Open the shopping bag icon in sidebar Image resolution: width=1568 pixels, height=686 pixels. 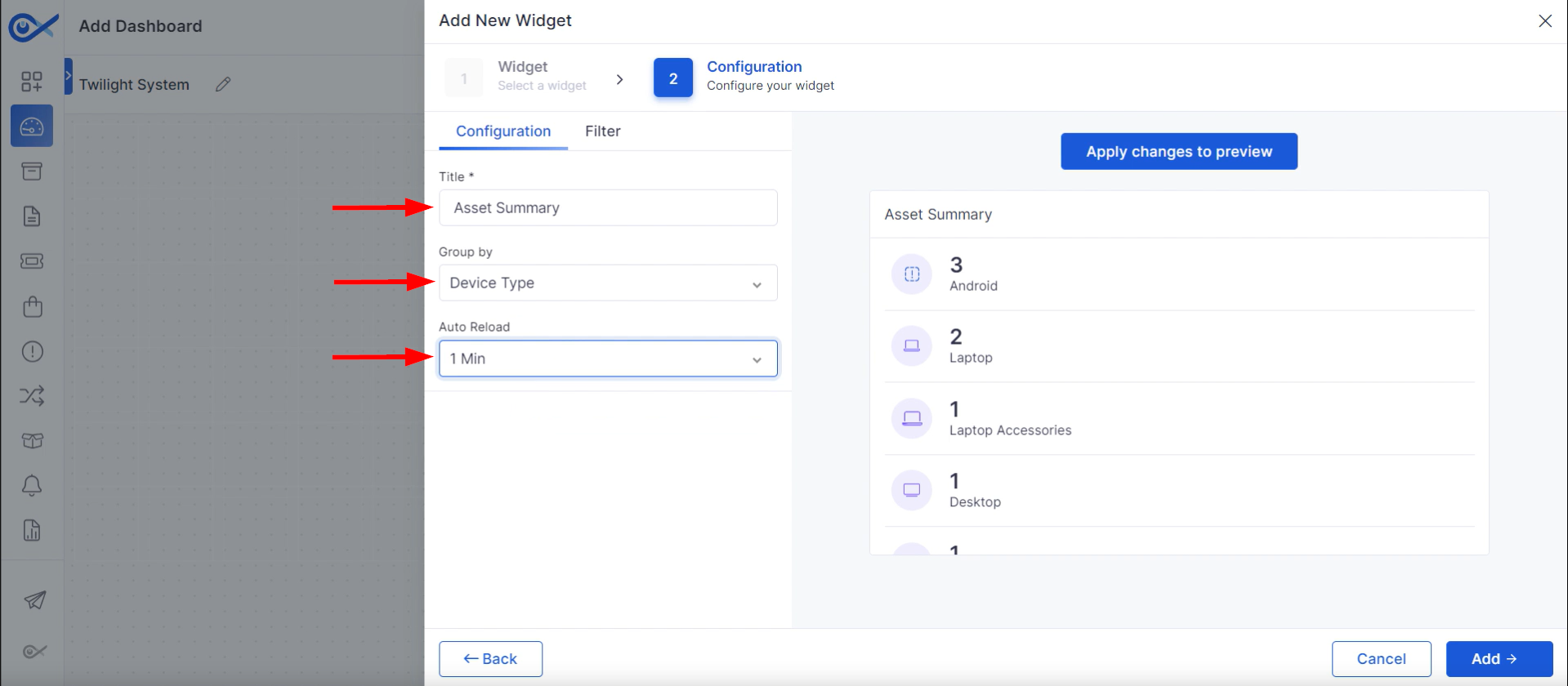32,306
